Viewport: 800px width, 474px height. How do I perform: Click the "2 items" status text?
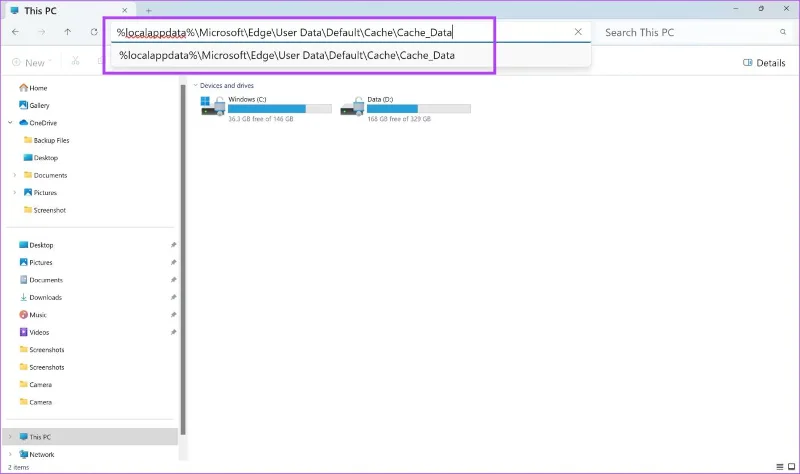click(x=18, y=467)
